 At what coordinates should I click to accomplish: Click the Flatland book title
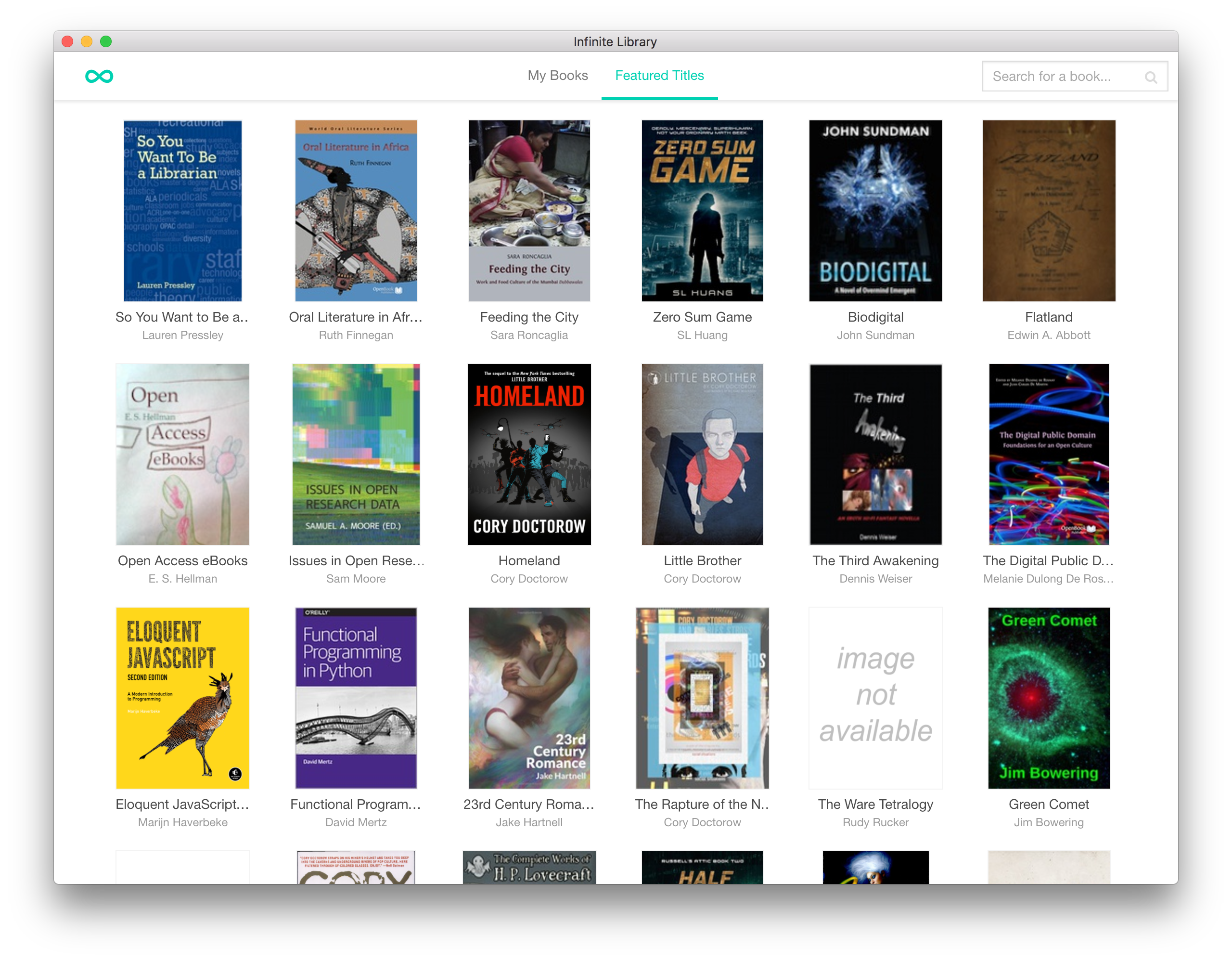[x=1048, y=317]
